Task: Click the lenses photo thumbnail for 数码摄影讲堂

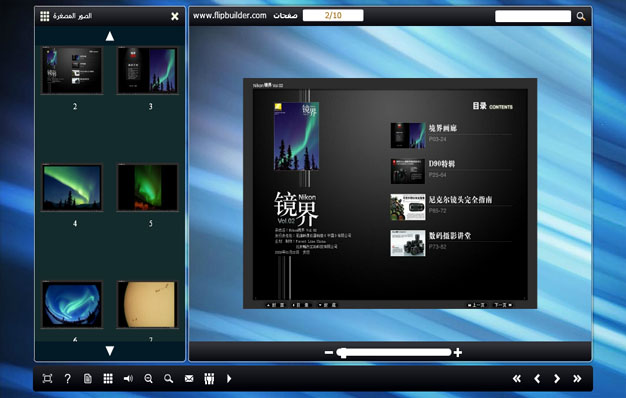Action: pyautogui.click(x=408, y=243)
